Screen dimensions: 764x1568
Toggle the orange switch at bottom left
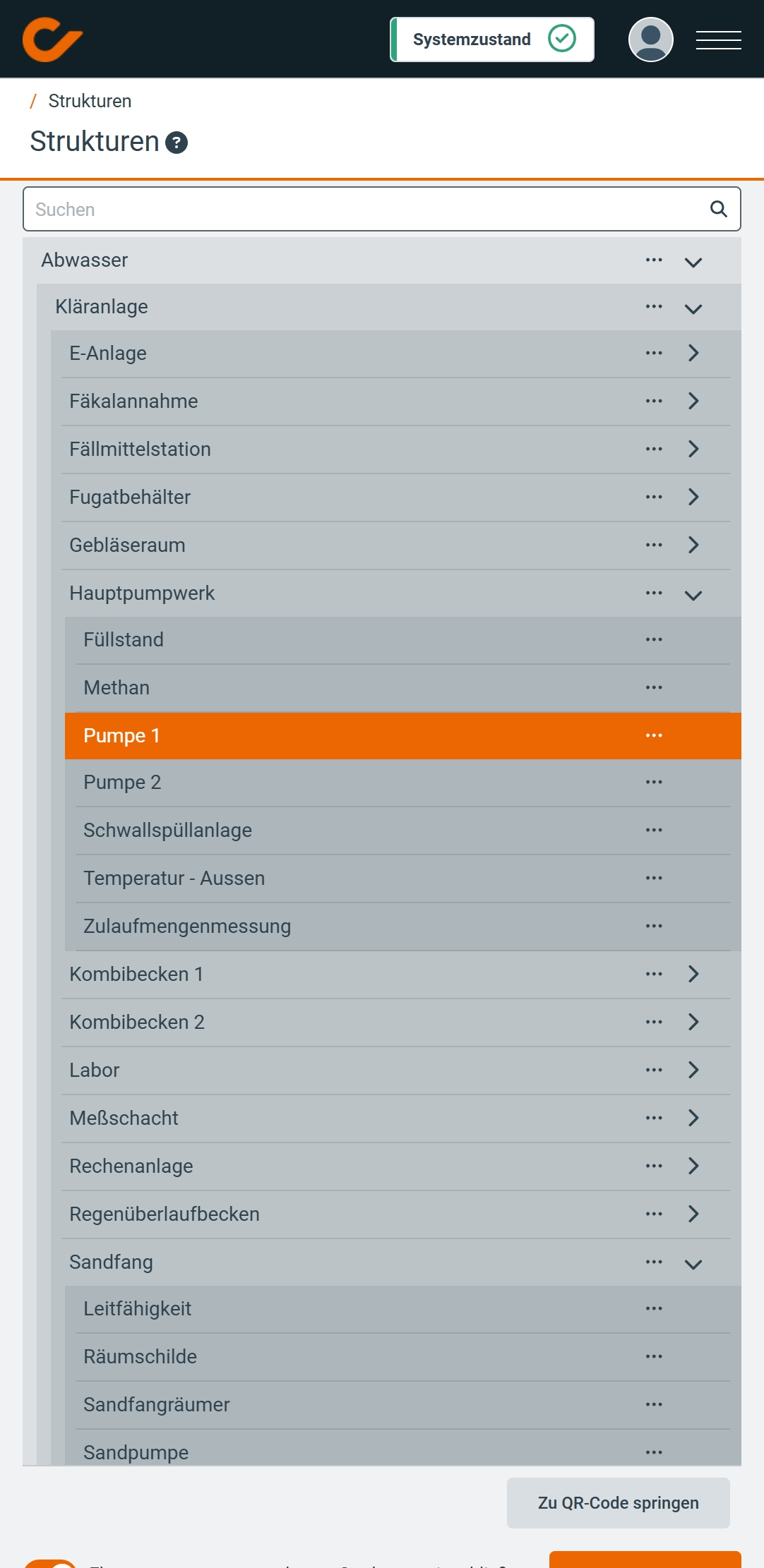coord(51,1562)
